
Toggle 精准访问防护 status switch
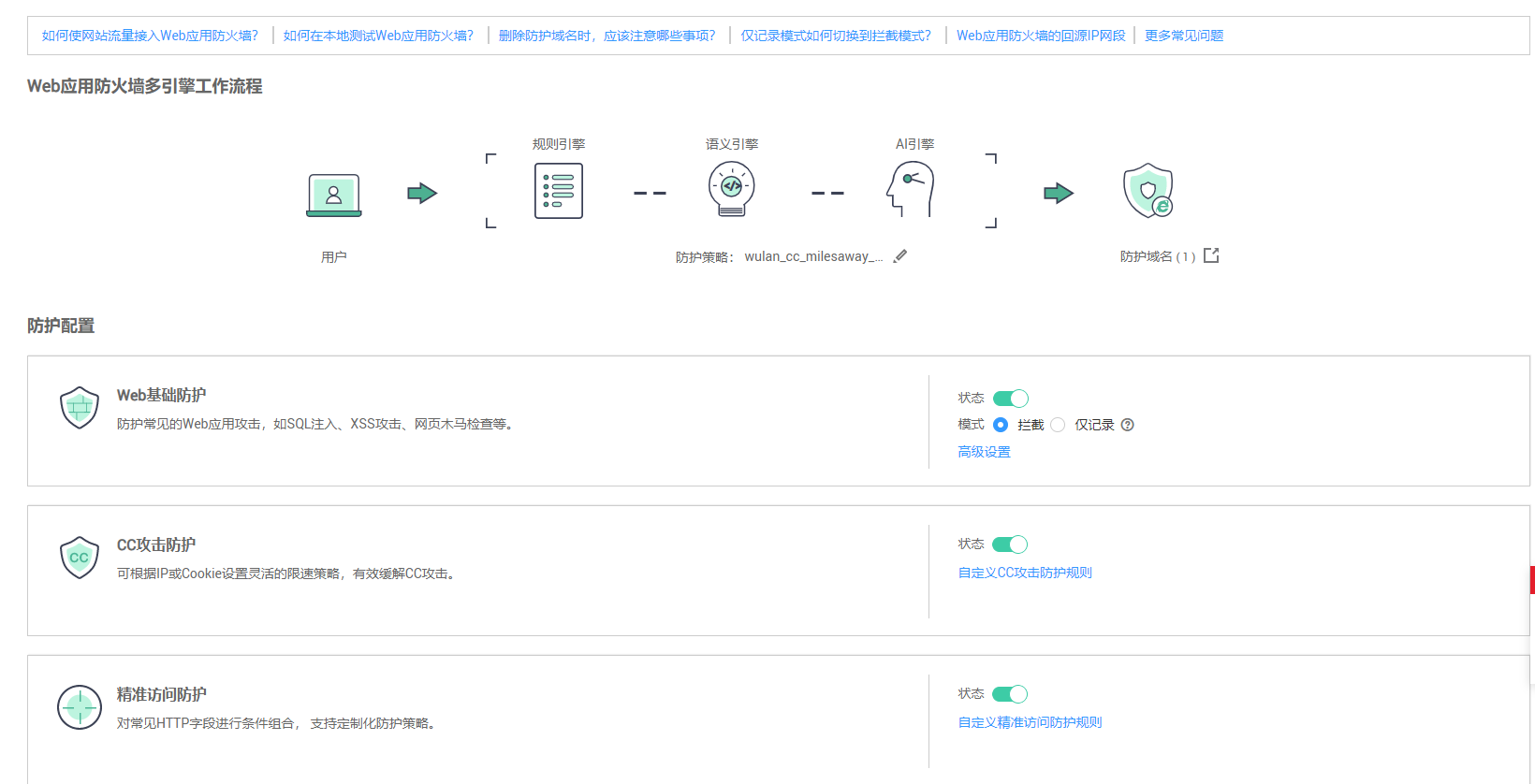(1011, 694)
